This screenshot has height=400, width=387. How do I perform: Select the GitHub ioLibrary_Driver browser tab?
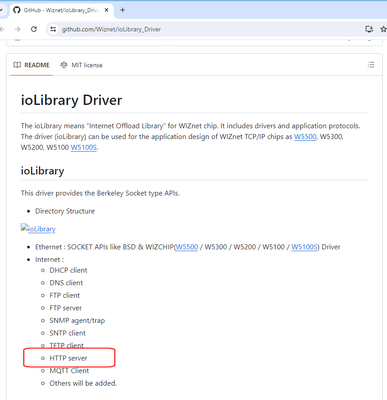61,10
